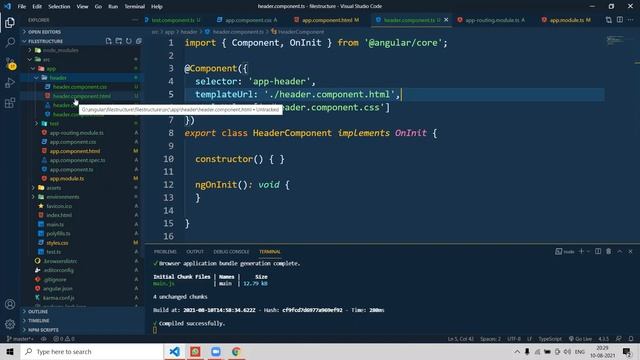This screenshot has width=640, height=360.
Task: Open the Accounts menu icon
Action: pyautogui.click(x=10, y=304)
